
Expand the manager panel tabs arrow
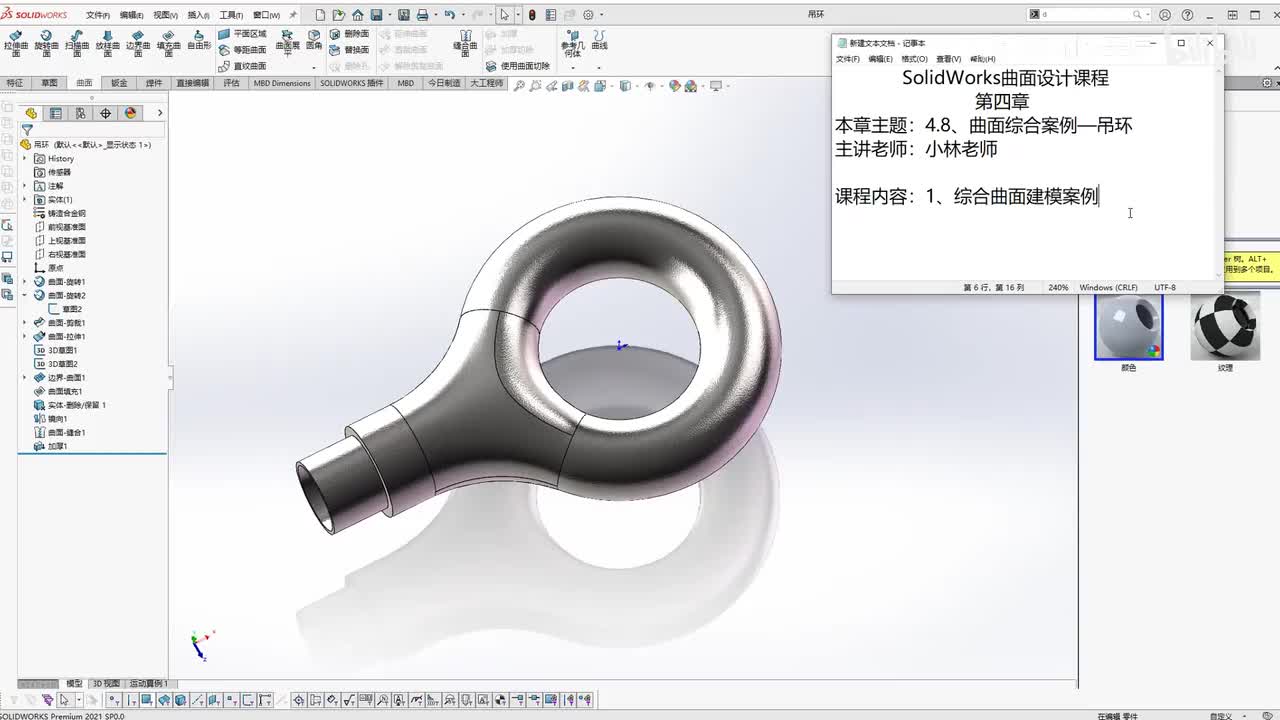160,113
